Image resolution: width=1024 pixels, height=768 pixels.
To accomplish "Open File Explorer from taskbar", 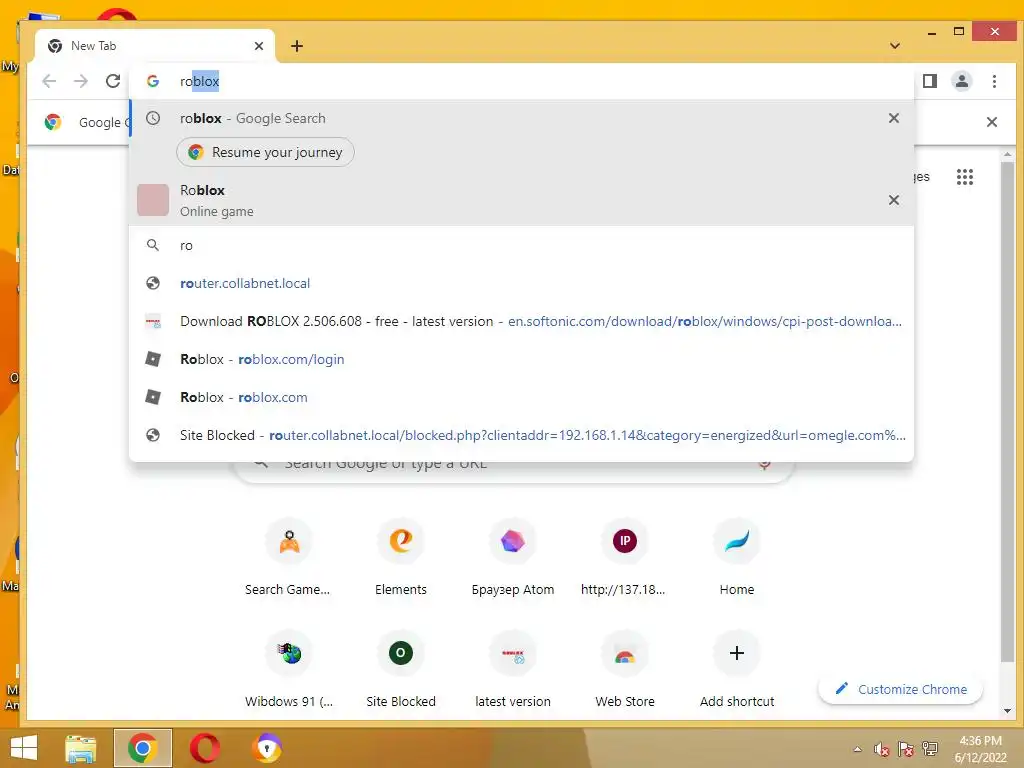I will 81,748.
